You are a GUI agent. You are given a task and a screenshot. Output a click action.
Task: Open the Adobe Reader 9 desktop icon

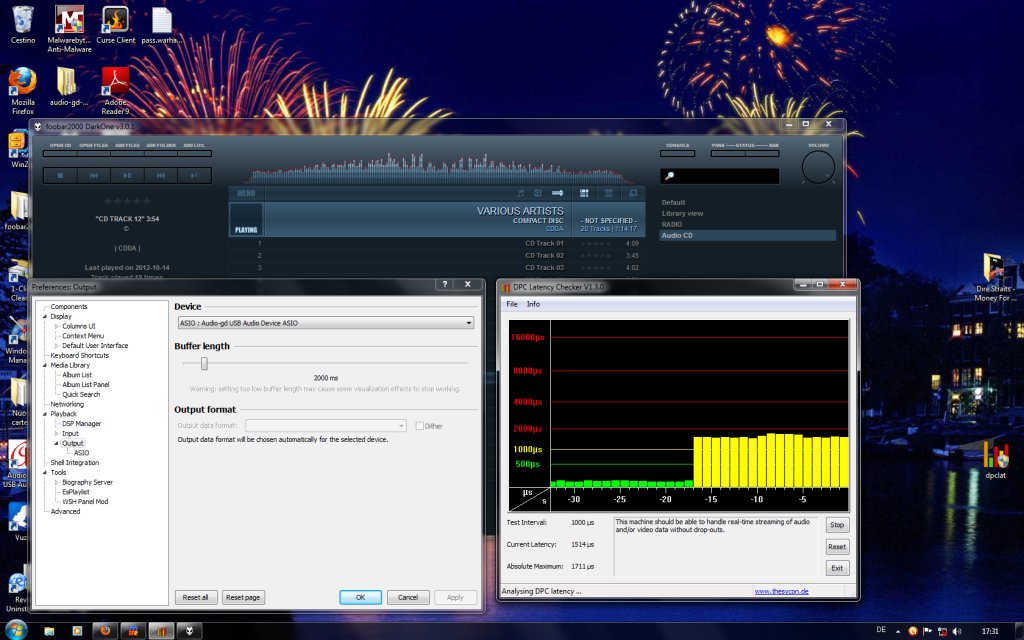pyautogui.click(x=116, y=91)
